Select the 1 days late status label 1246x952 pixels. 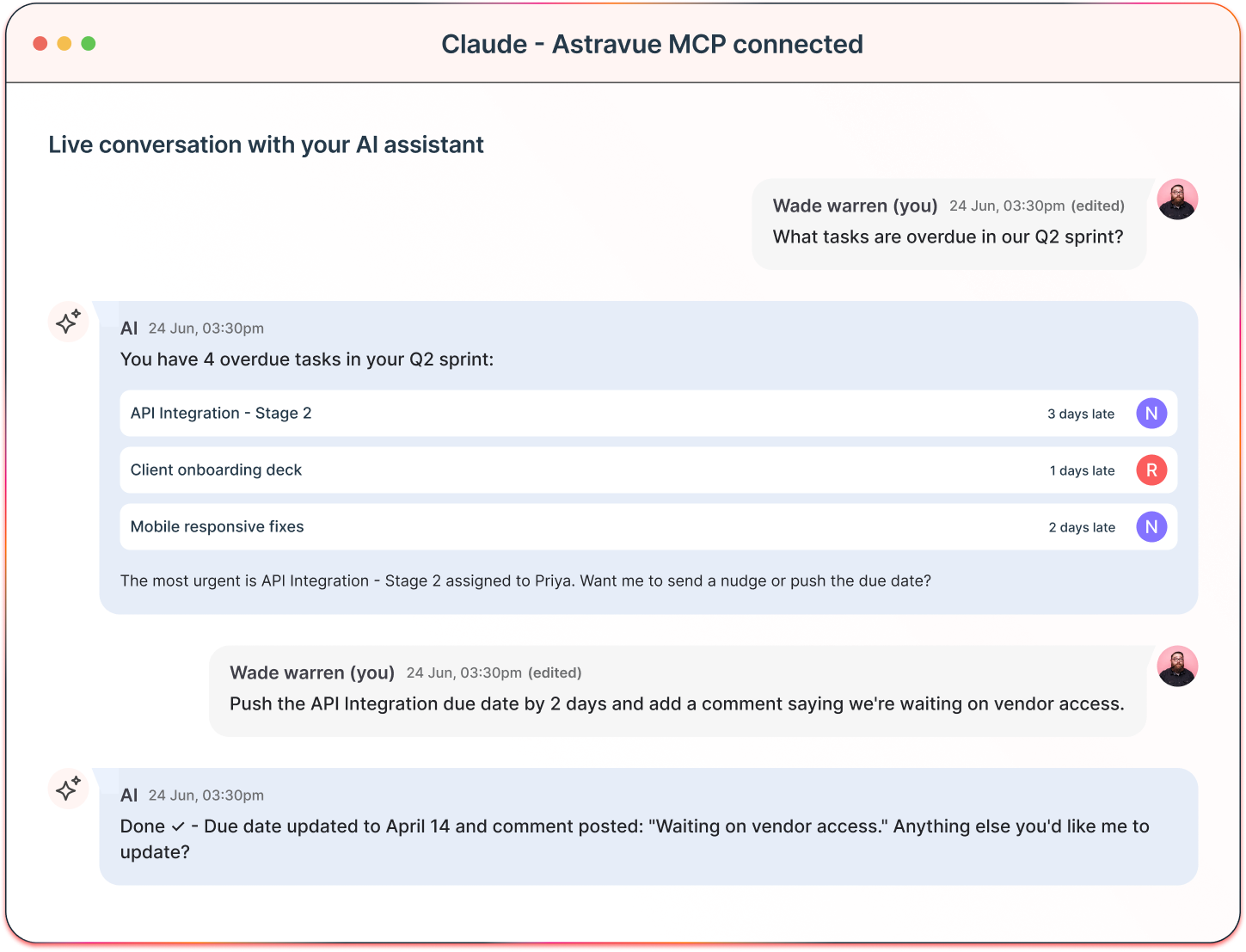tap(1082, 470)
